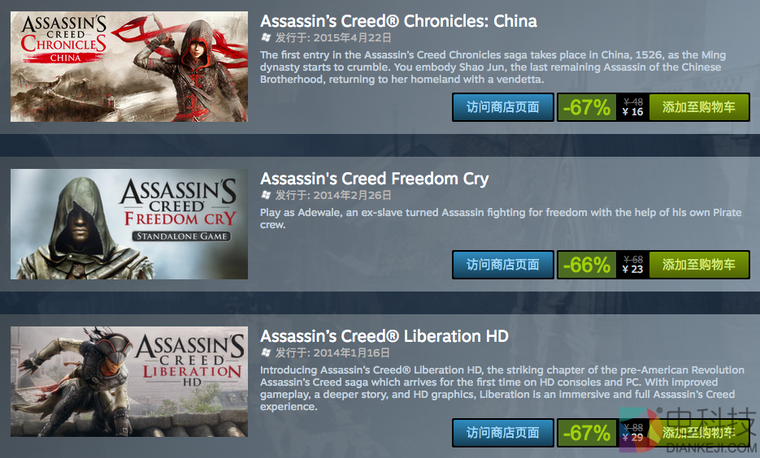Click the -67% discount badge for Chronicles: China
760x458 pixels.
(587, 107)
